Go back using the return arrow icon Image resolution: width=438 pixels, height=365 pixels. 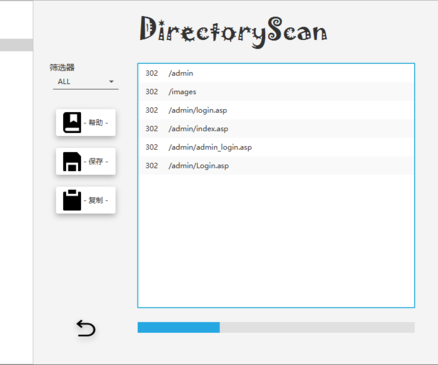[86, 328]
